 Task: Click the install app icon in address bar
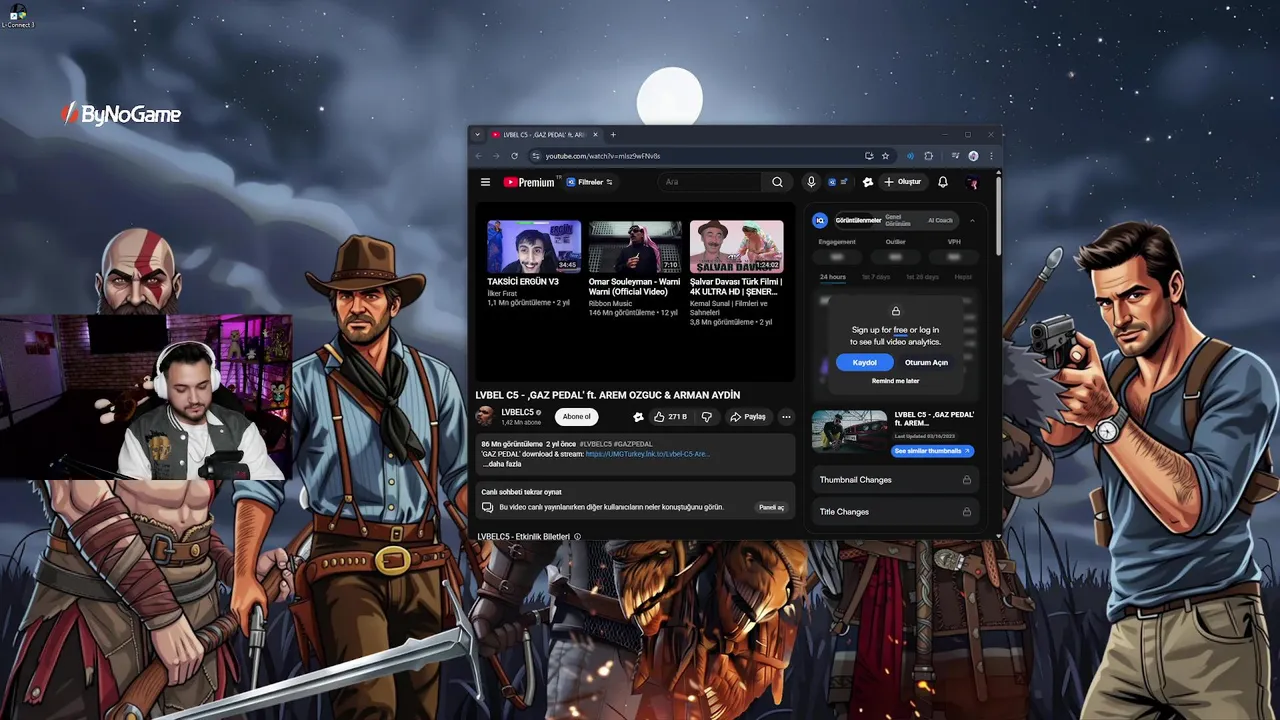[869, 156]
